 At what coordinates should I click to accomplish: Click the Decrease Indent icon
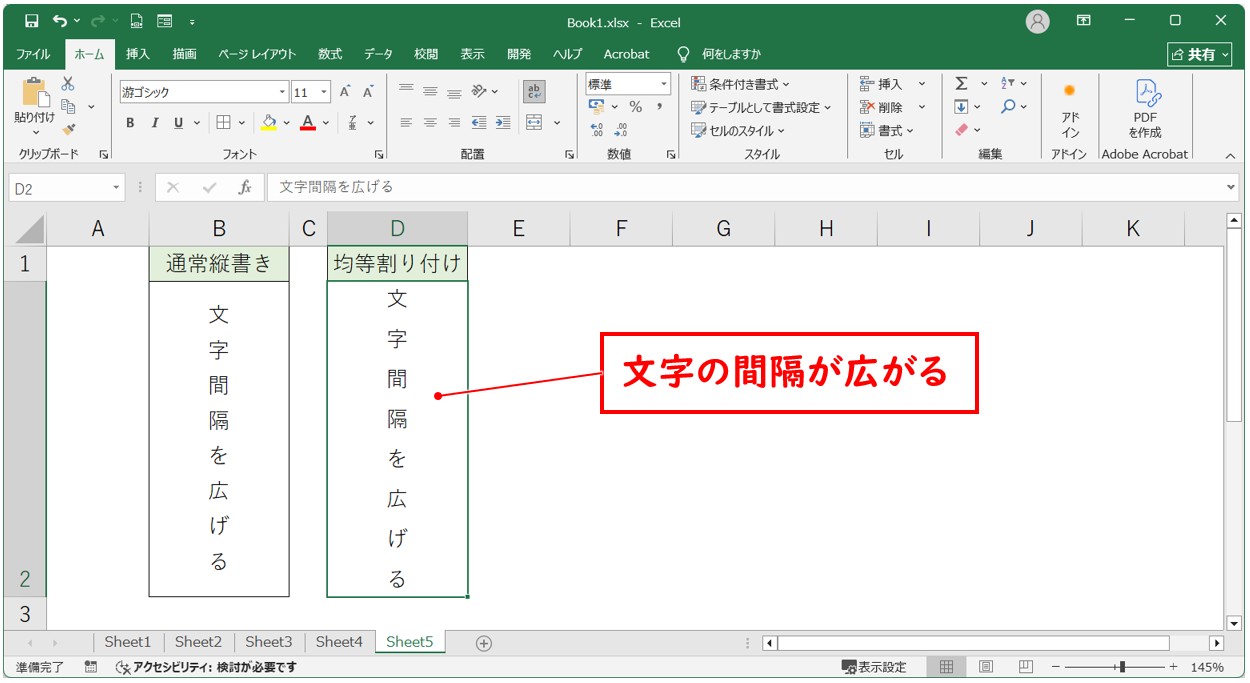479,123
